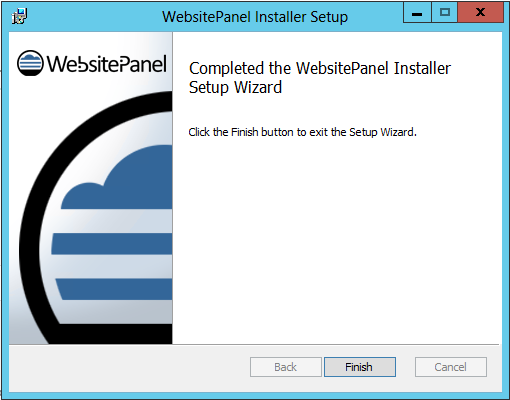Click the Finish button instruction sentence

302,132
